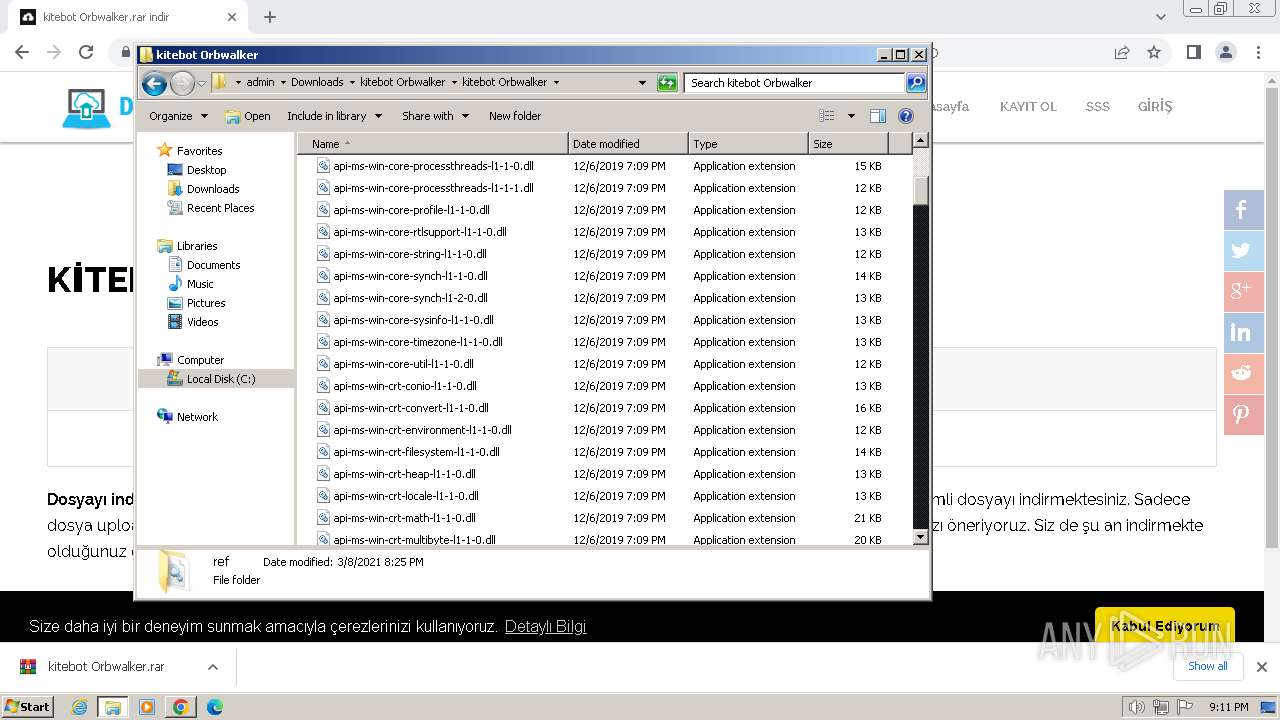
Task: Open the Videos library
Action: click(202, 322)
